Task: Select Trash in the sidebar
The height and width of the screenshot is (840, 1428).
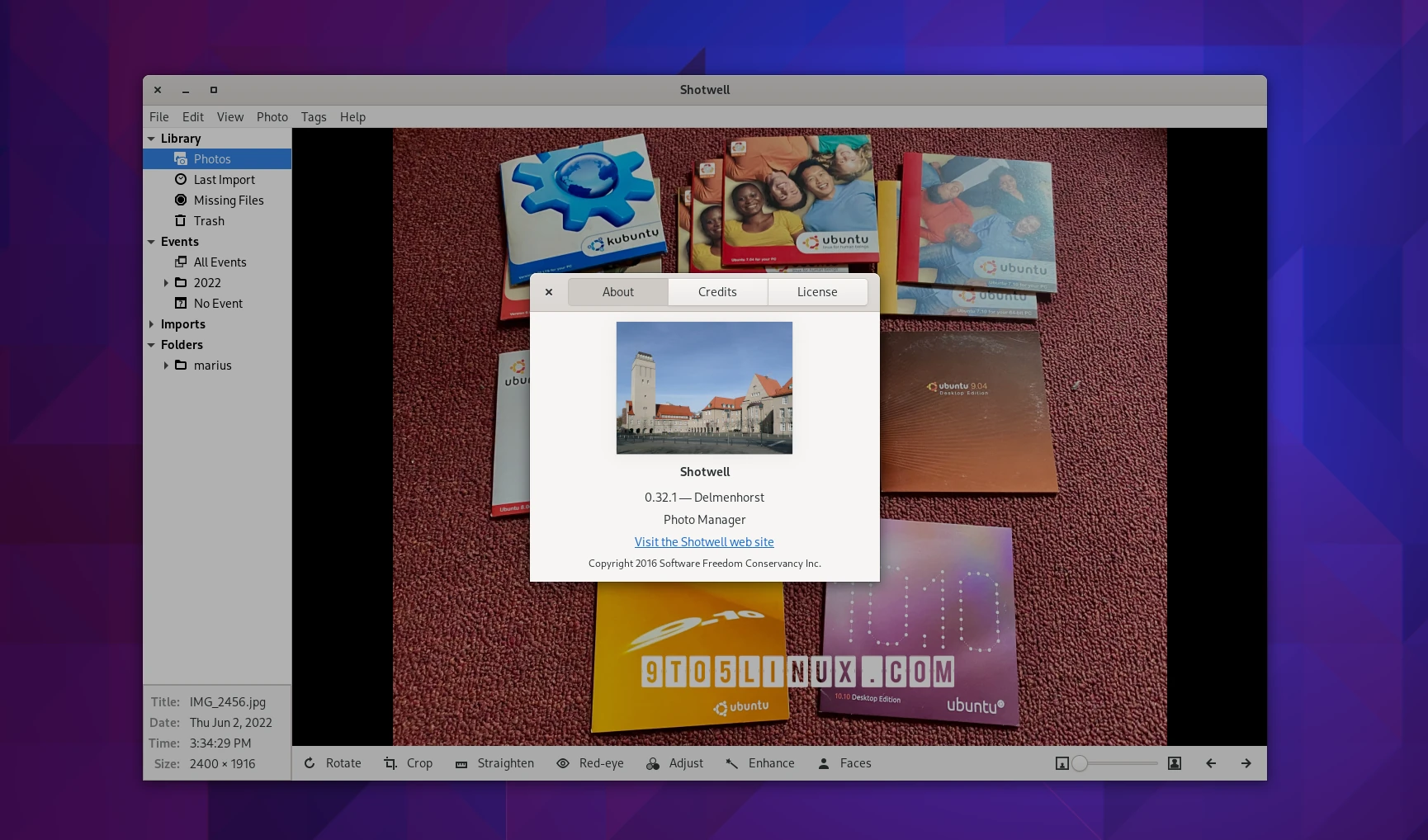Action: click(x=209, y=221)
